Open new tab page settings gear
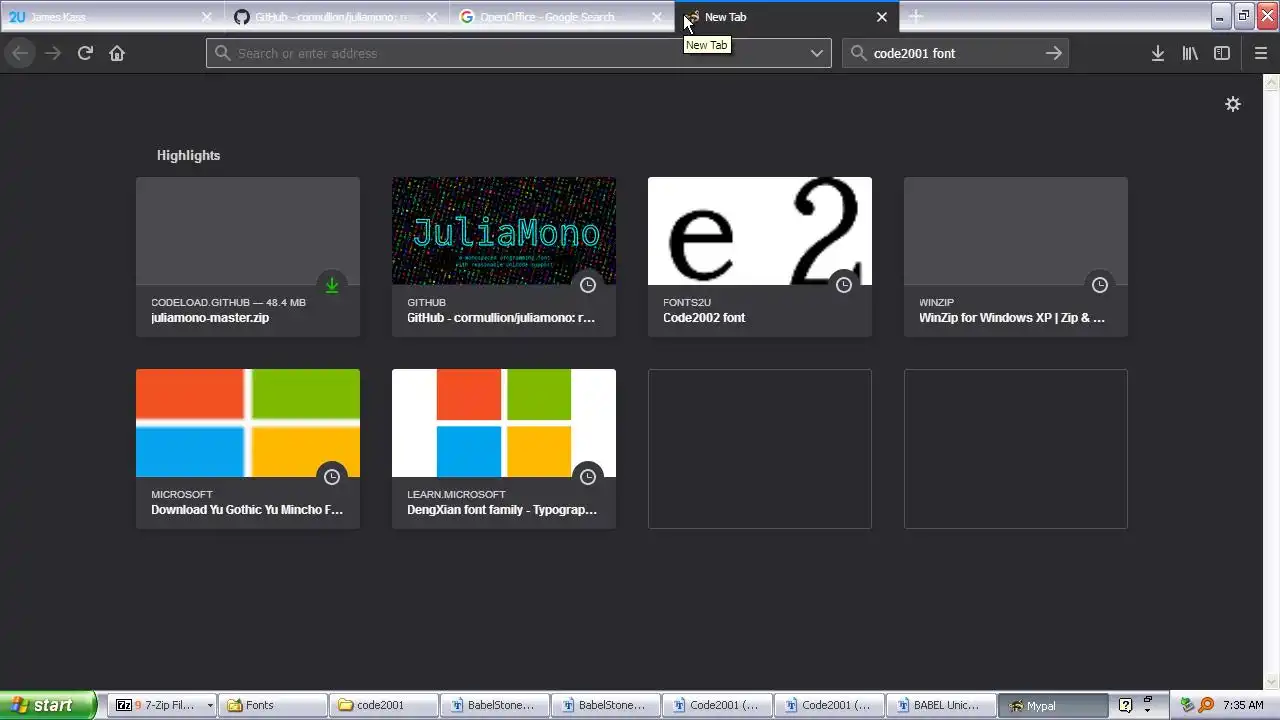The height and width of the screenshot is (720, 1280). [x=1233, y=104]
